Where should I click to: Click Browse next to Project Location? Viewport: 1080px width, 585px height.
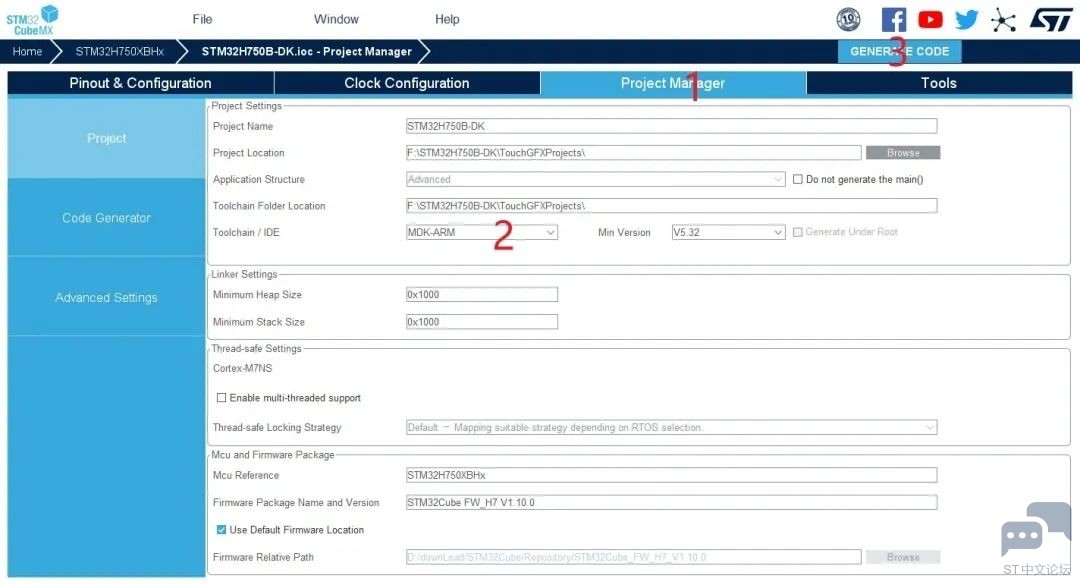[903, 152]
